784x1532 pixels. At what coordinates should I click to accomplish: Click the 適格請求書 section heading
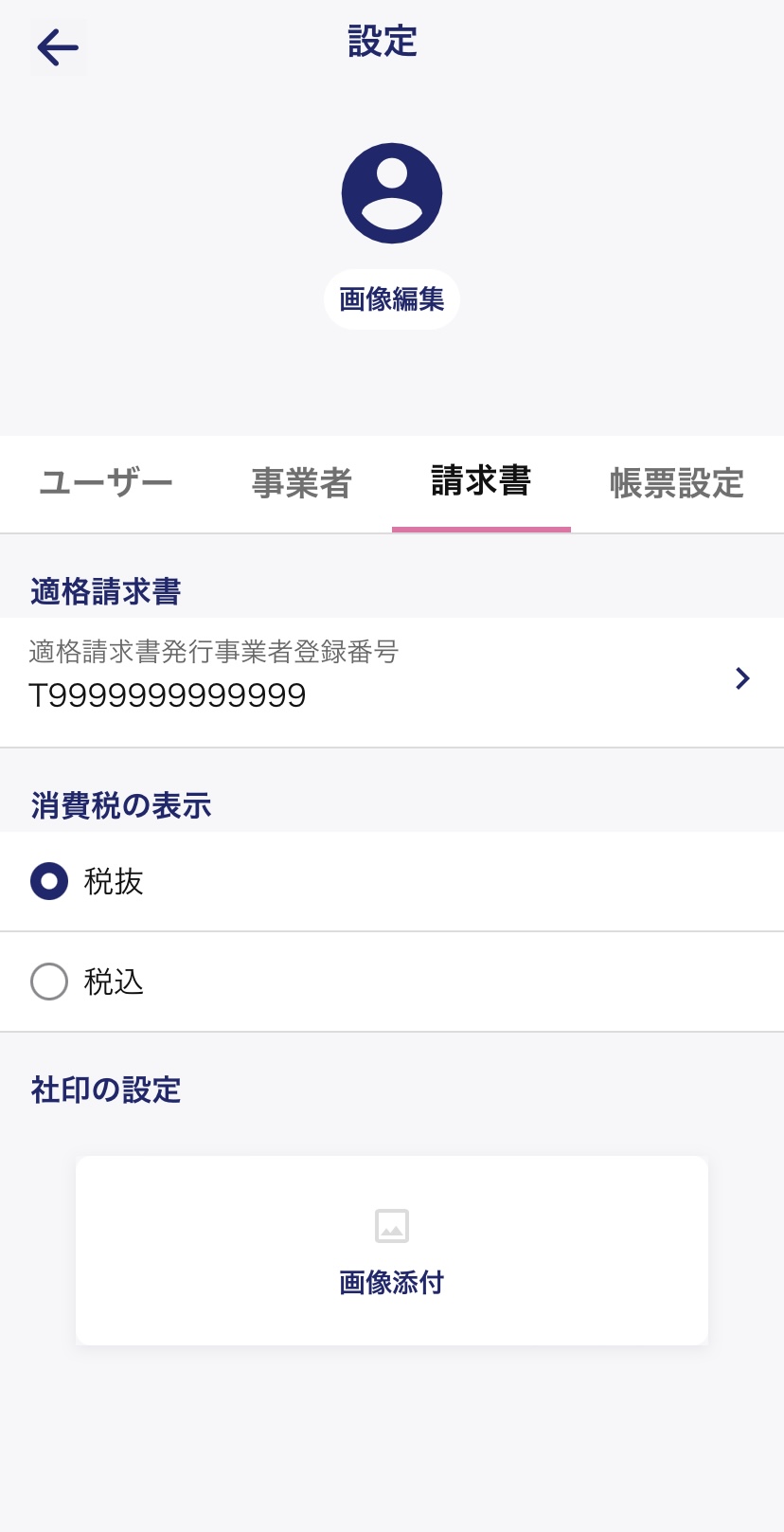click(x=105, y=592)
